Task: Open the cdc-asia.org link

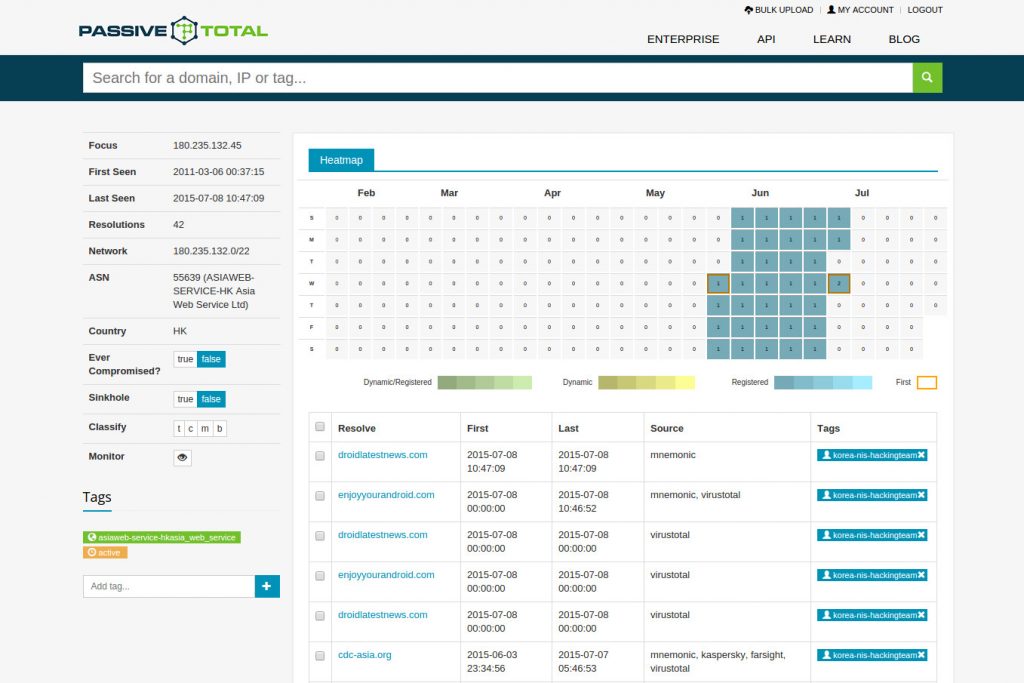Action: point(364,655)
